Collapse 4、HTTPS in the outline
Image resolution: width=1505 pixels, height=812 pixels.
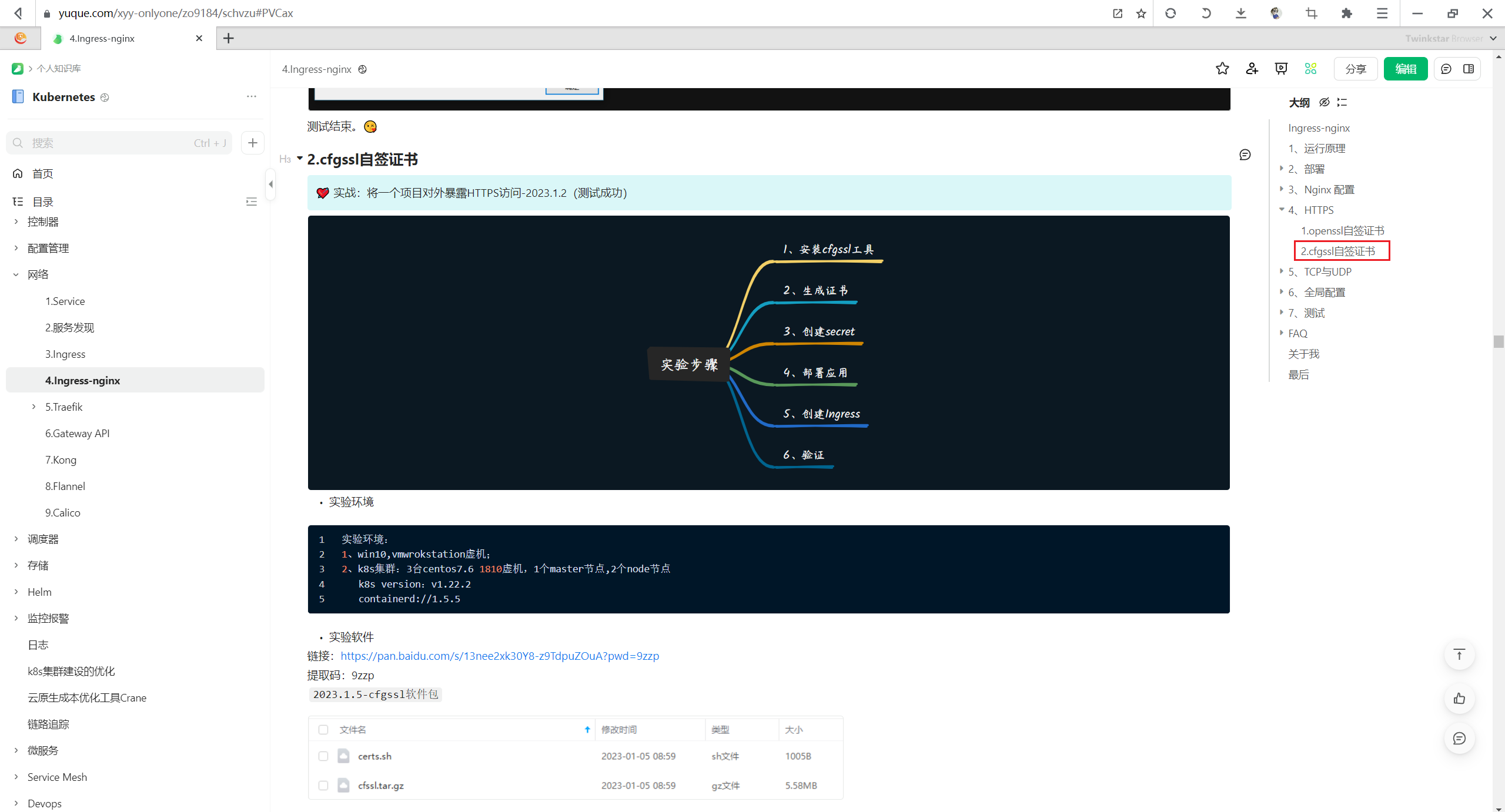point(1282,209)
